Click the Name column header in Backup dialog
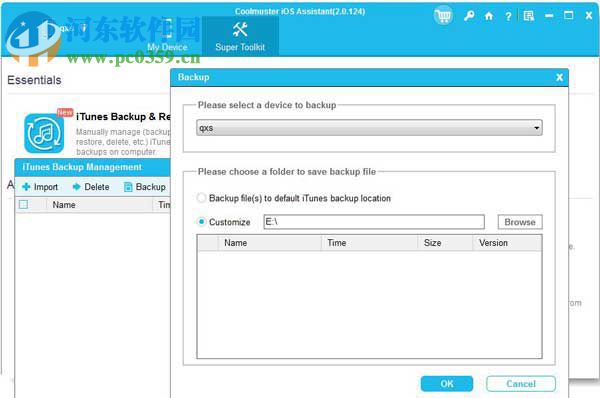Image resolution: width=600 pixels, height=398 pixels. [269, 243]
